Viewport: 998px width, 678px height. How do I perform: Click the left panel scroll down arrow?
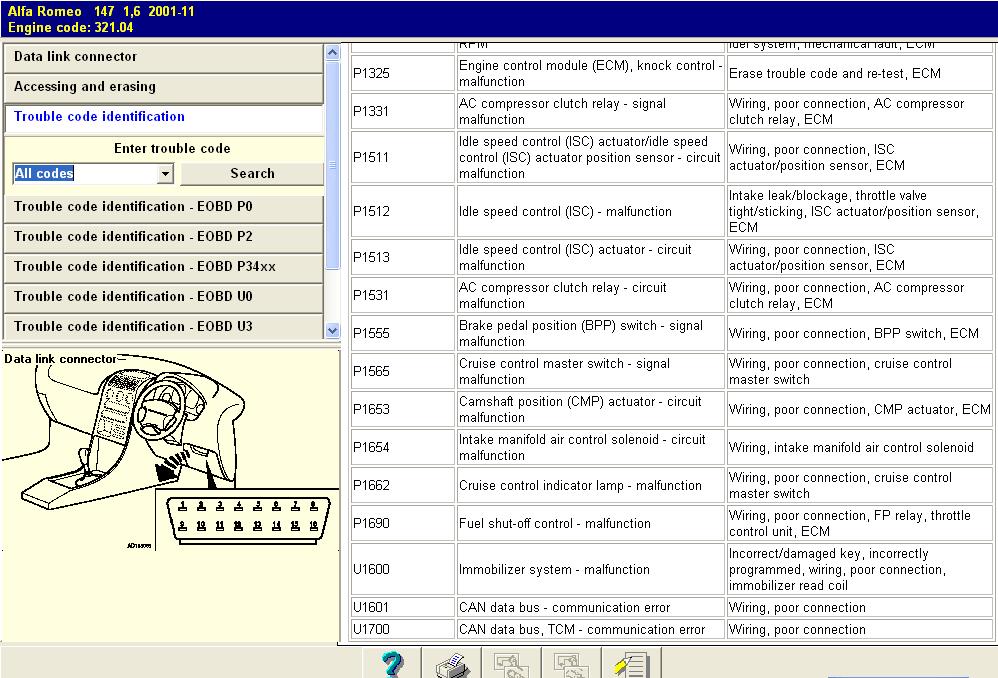click(332, 330)
